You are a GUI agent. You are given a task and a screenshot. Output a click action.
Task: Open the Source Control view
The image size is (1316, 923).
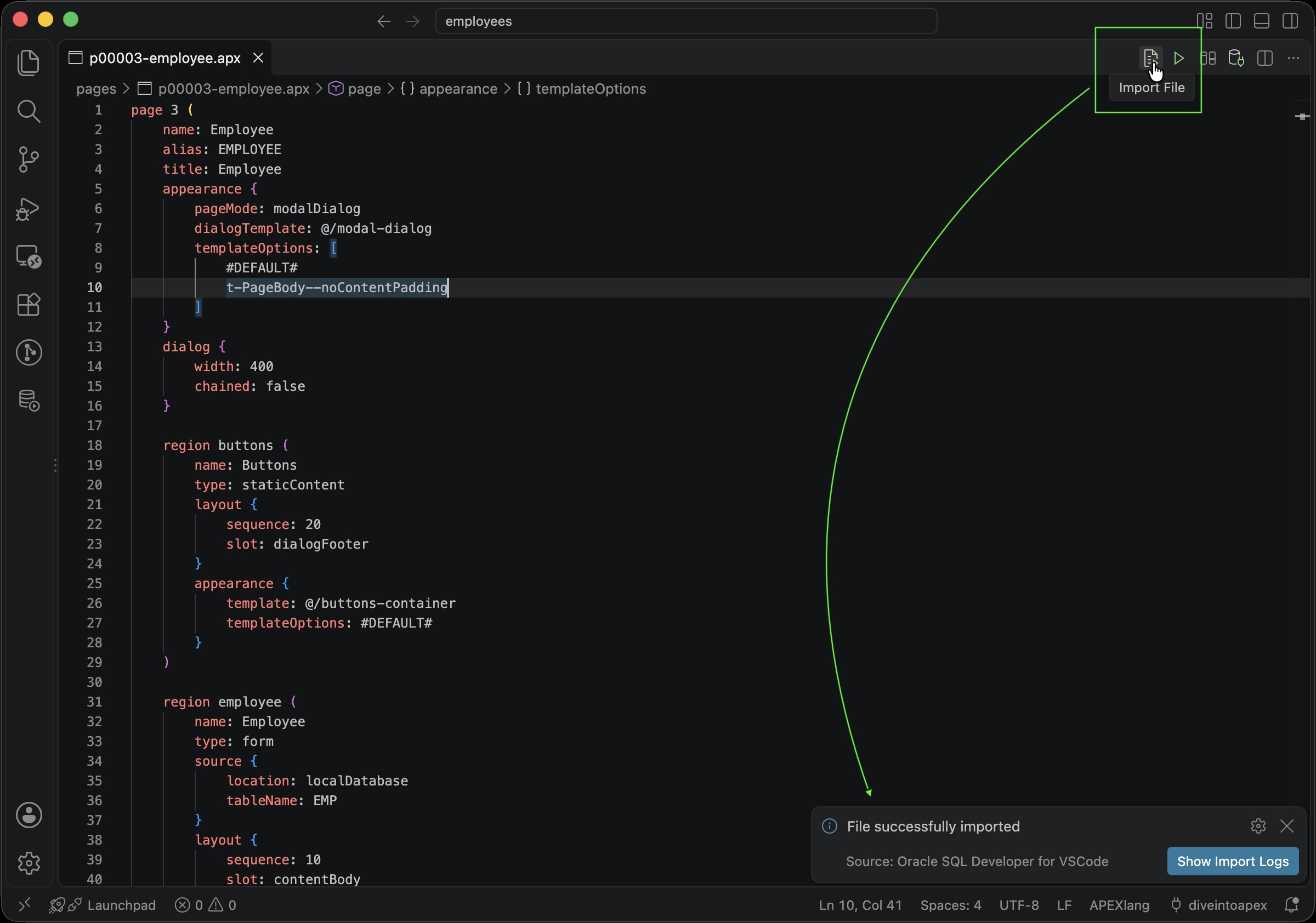29,159
